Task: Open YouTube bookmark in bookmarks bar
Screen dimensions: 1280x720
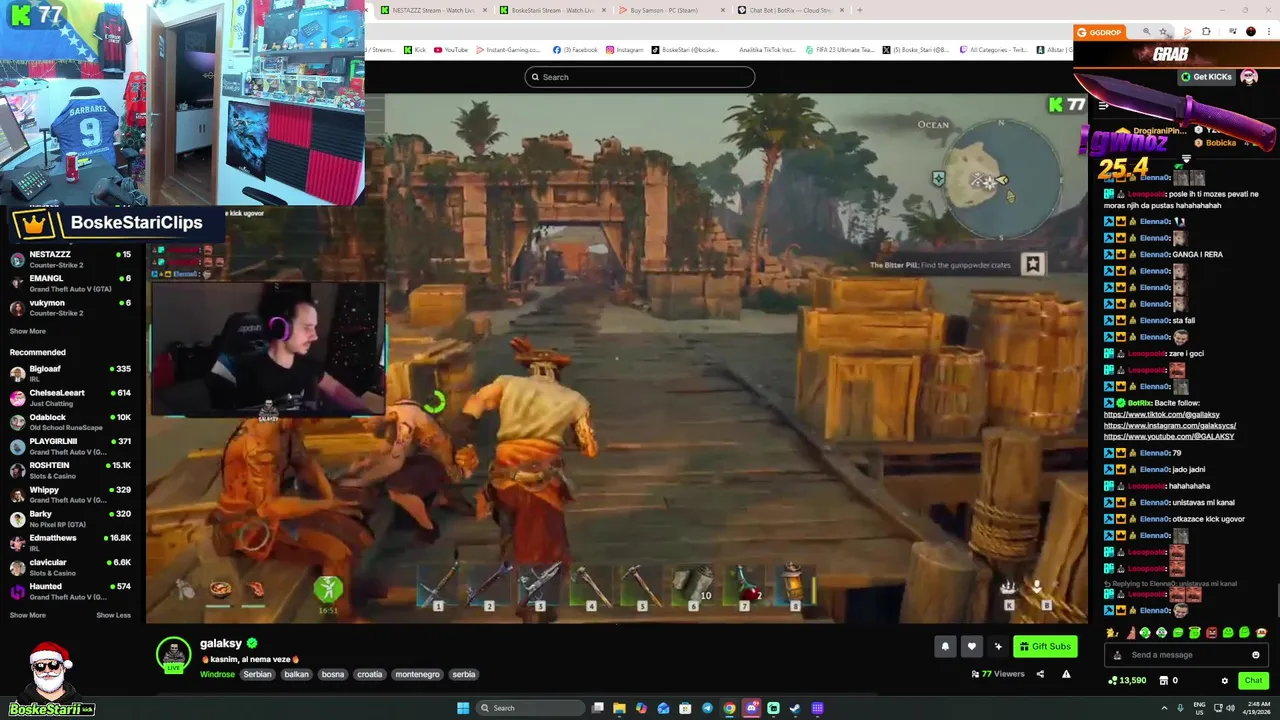Action: pos(450,50)
